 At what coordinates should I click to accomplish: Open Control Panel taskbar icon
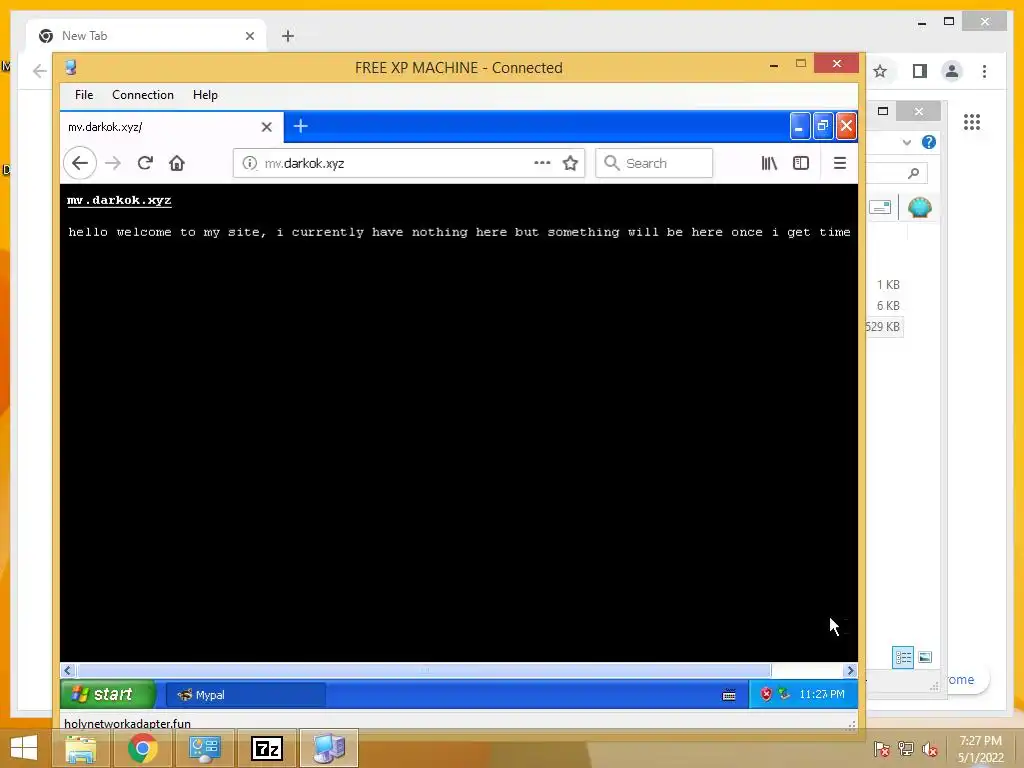click(204, 748)
